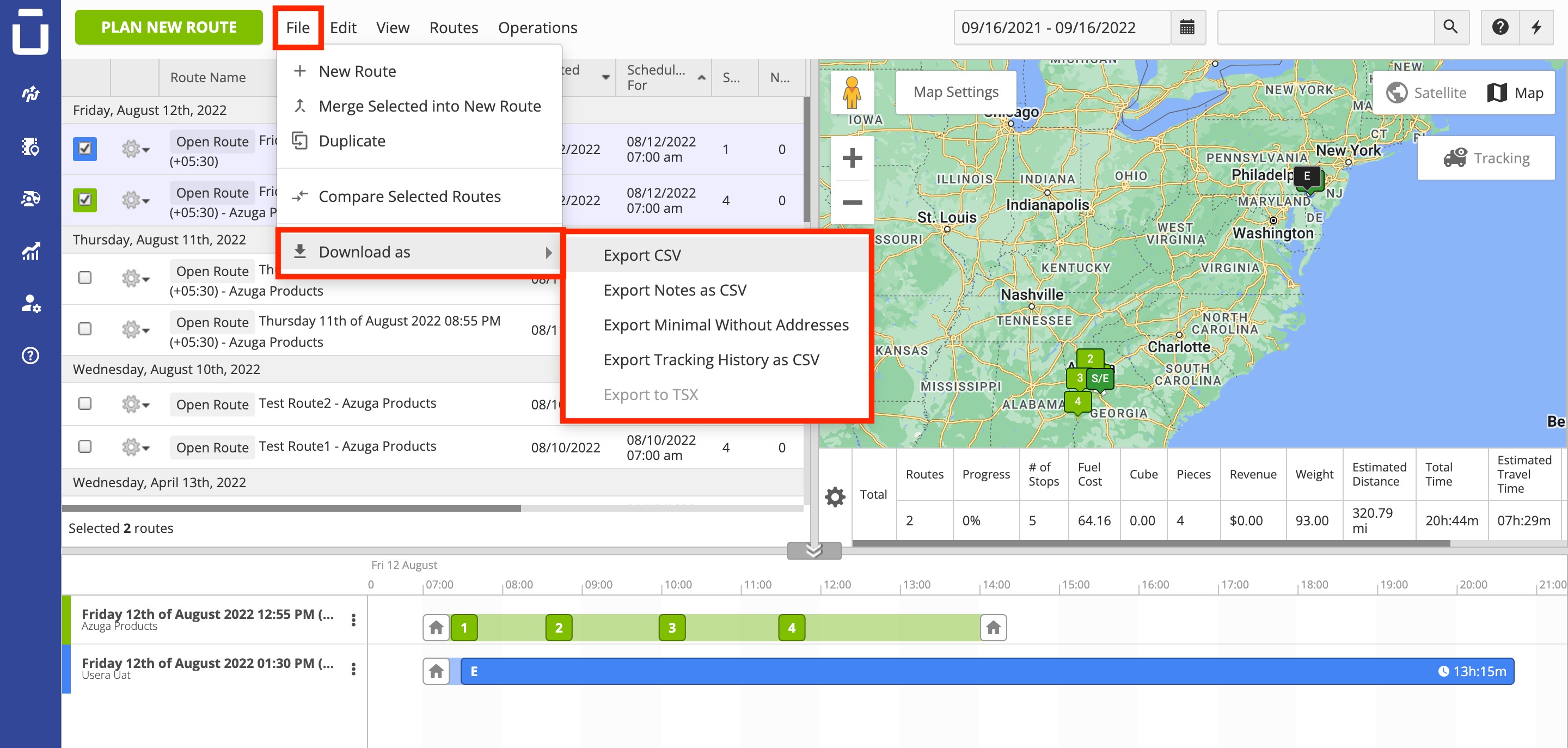Image resolution: width=1568 pixels, height=748 pixels.
Task: Open gear dropdown for first Friday route
Action: [x=135, y=149]
